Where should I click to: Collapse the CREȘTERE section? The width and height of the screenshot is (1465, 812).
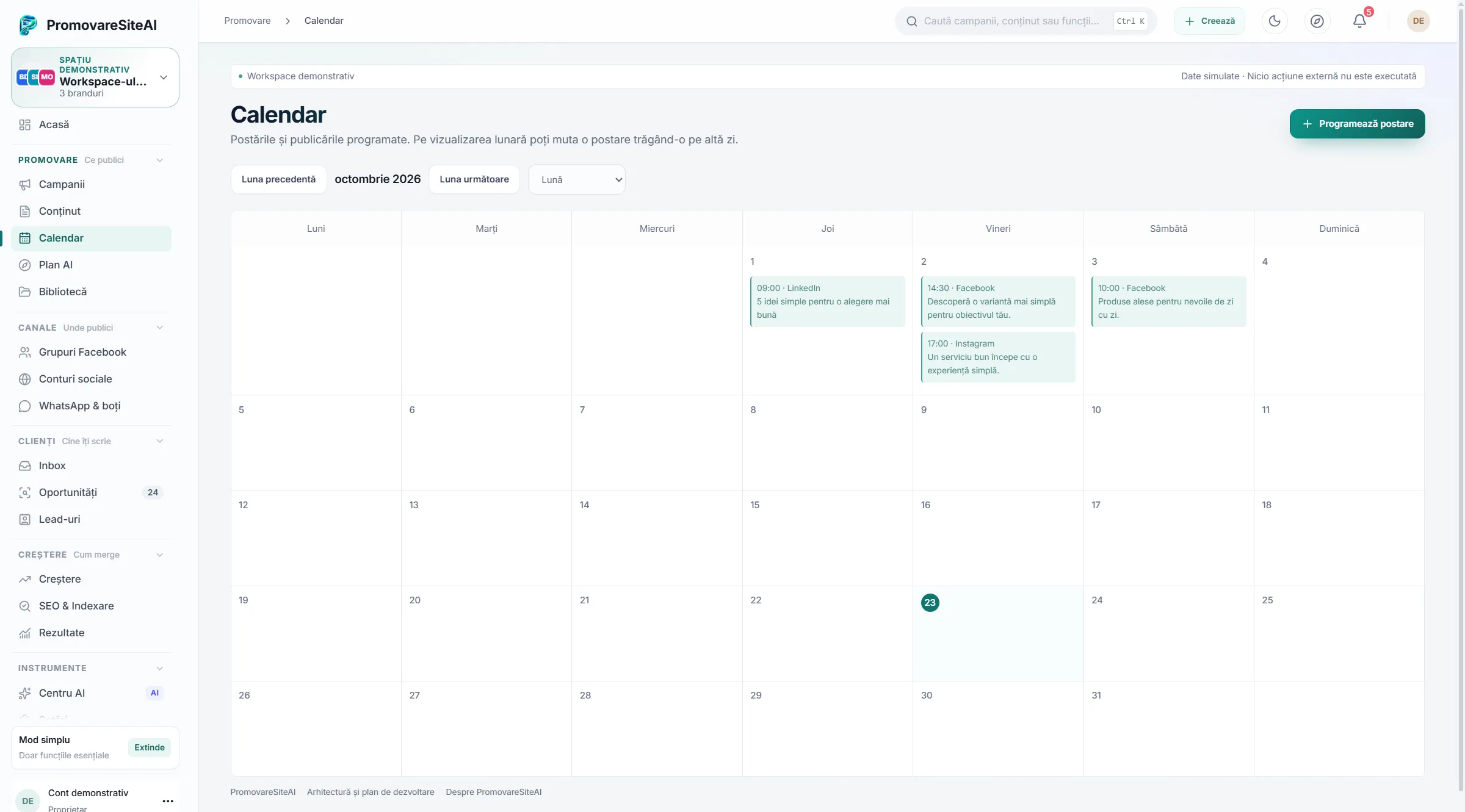(159, 555)
